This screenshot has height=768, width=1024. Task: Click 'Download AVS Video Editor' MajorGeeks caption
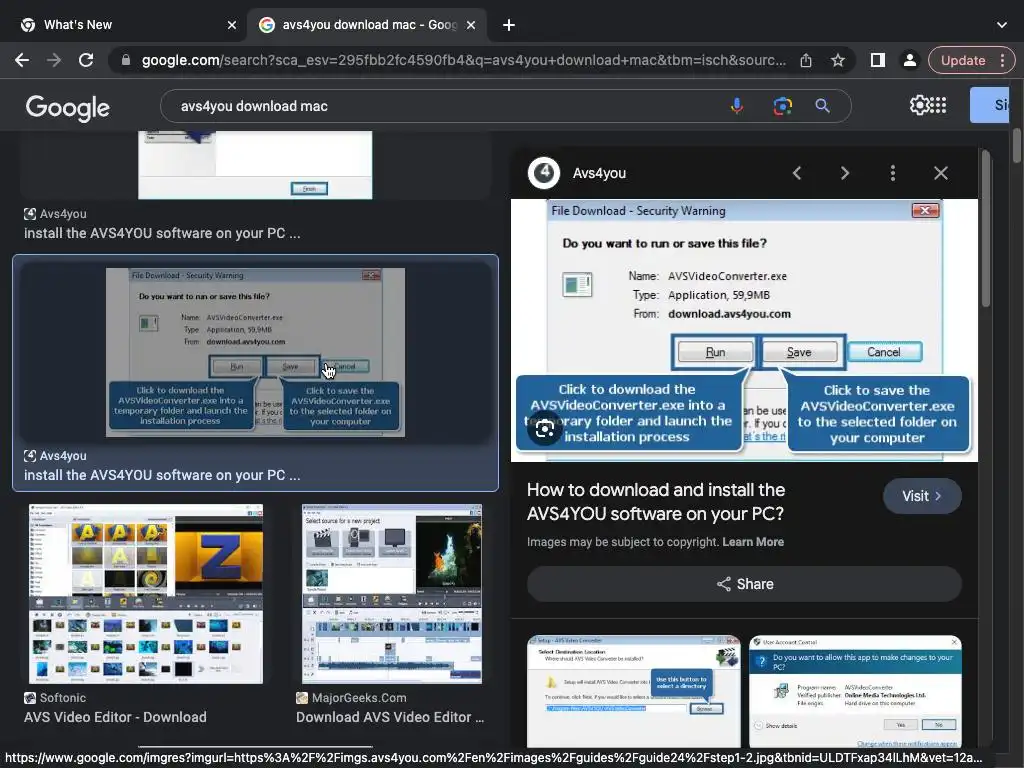[x=390, y=717]
